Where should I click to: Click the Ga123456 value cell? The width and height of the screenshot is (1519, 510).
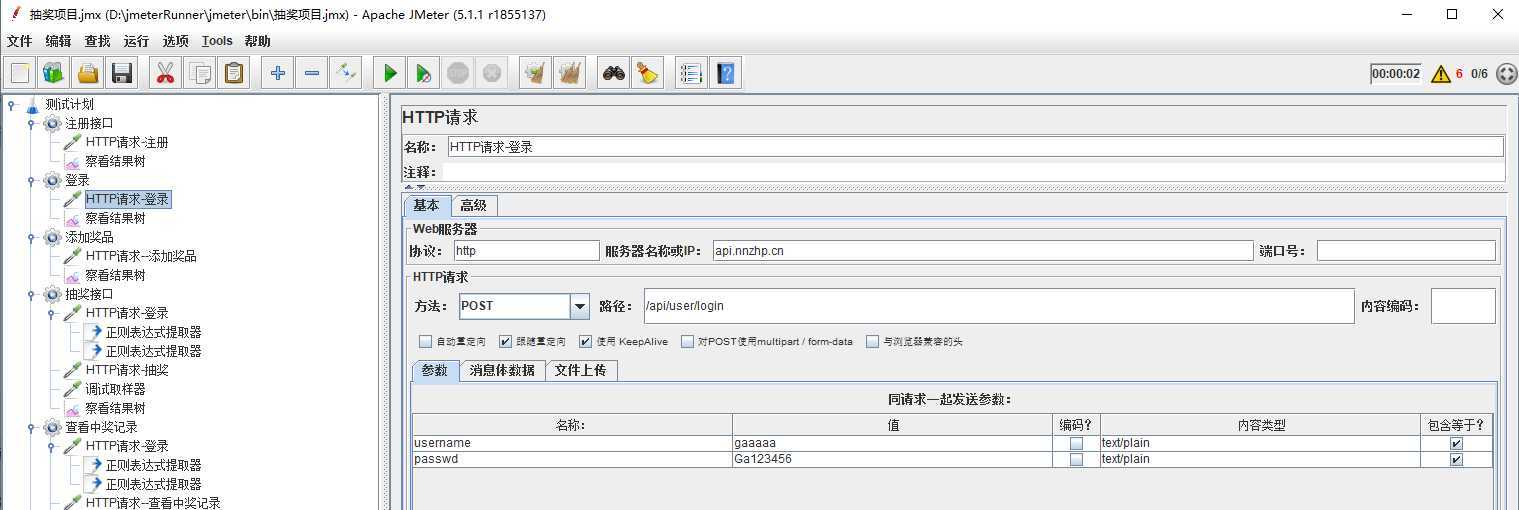click(892, 460)
